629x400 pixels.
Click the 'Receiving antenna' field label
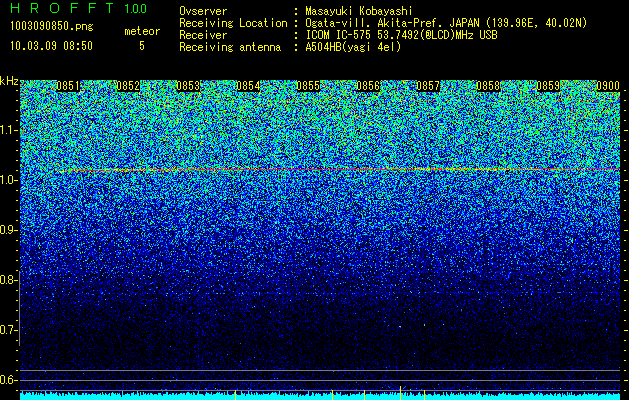click(x=230, y=47)
